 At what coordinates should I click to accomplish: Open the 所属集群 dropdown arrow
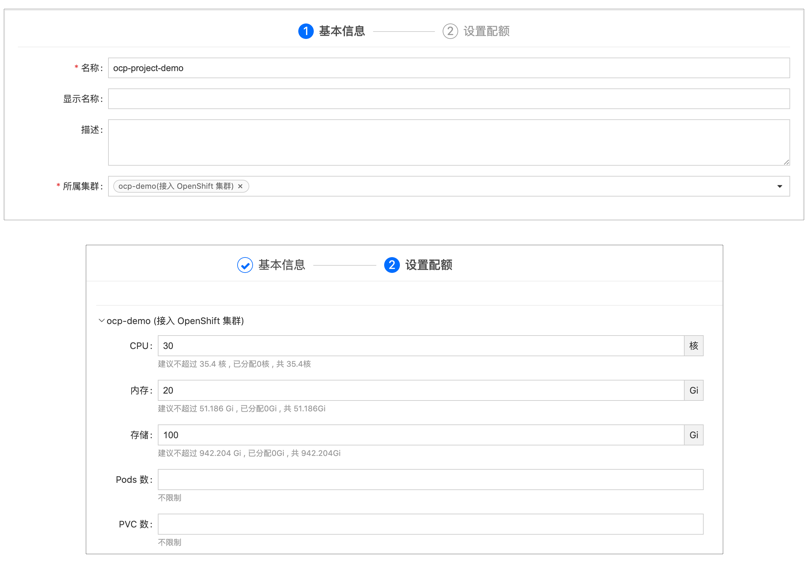(x=780, y=187)
